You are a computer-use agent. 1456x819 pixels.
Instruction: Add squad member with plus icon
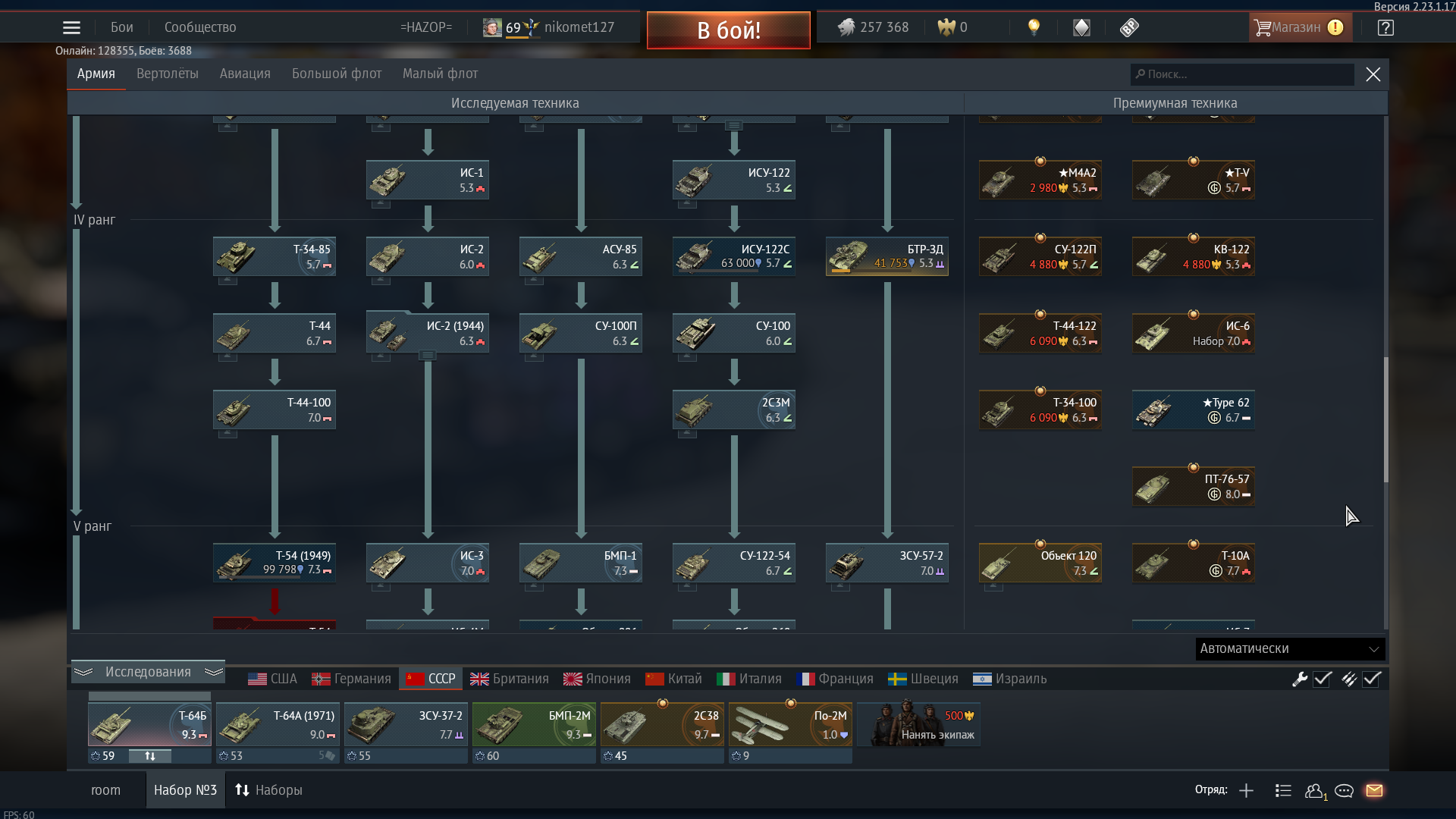click(1246, 791)
